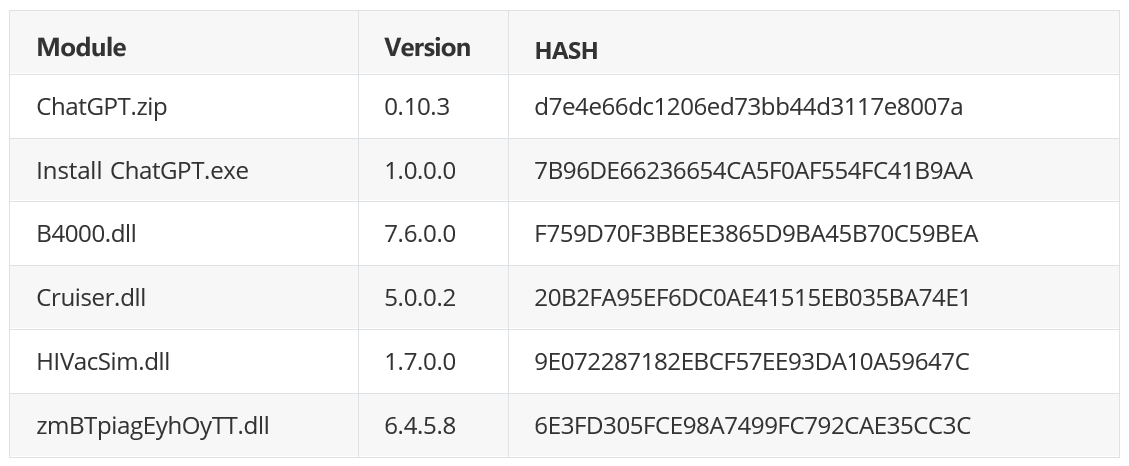
Task: Click version 6.4.5.8 cell
Action: pyautogui.click(x=420, y=426)
